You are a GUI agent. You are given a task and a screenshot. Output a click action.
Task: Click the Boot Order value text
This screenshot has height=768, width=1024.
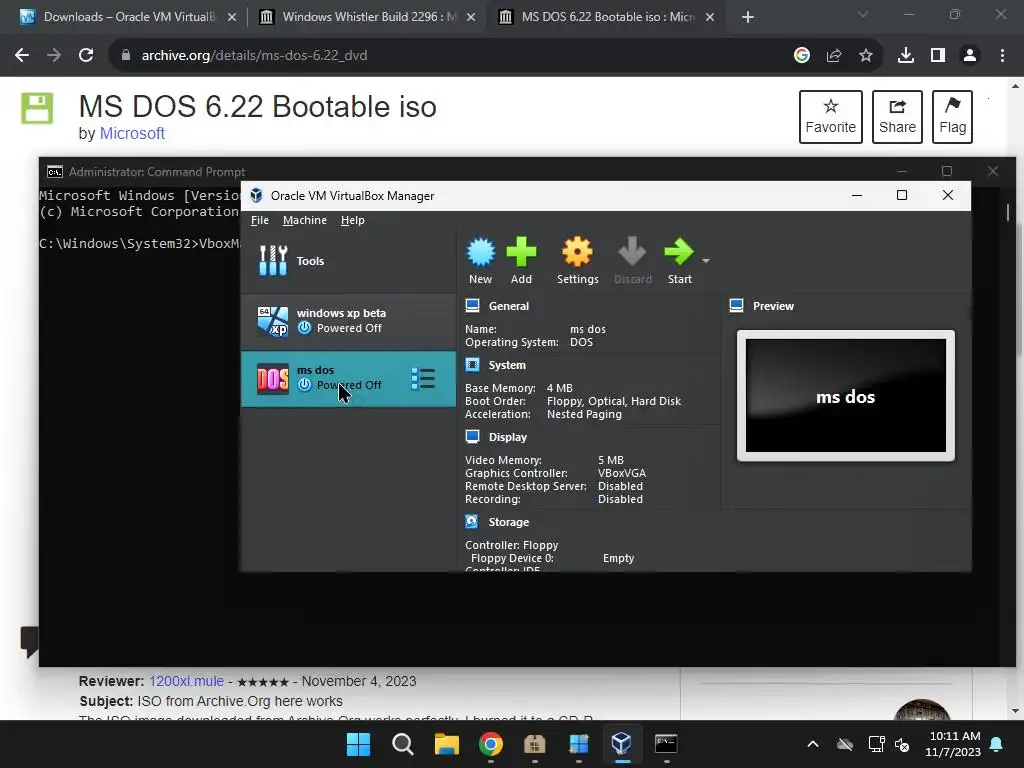click(614, 401)
